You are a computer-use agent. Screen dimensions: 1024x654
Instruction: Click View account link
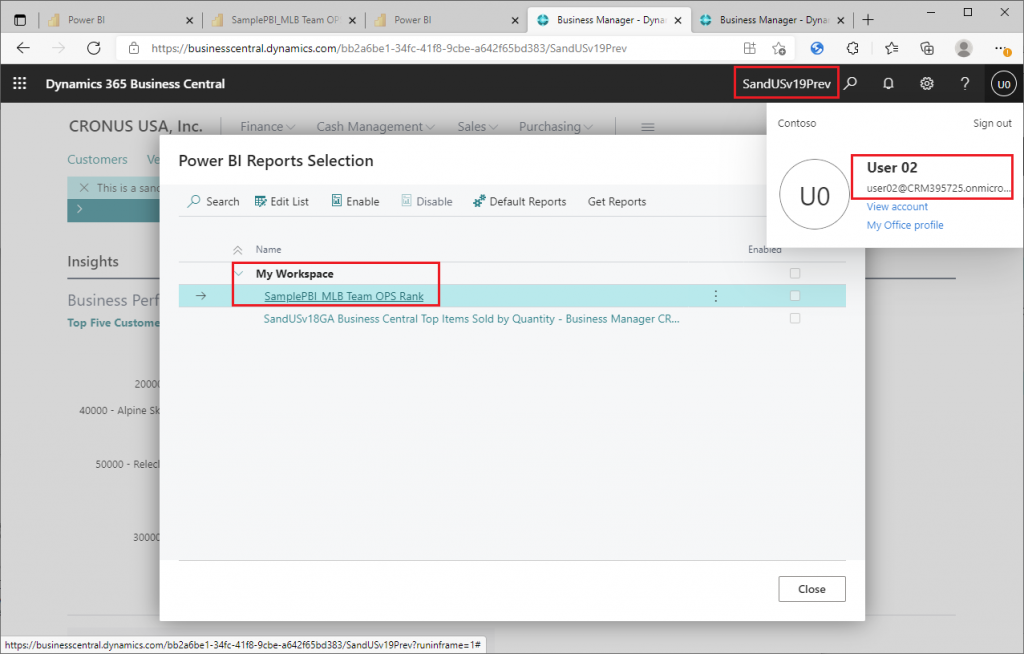pyautogui.click(x=897, y=206)
